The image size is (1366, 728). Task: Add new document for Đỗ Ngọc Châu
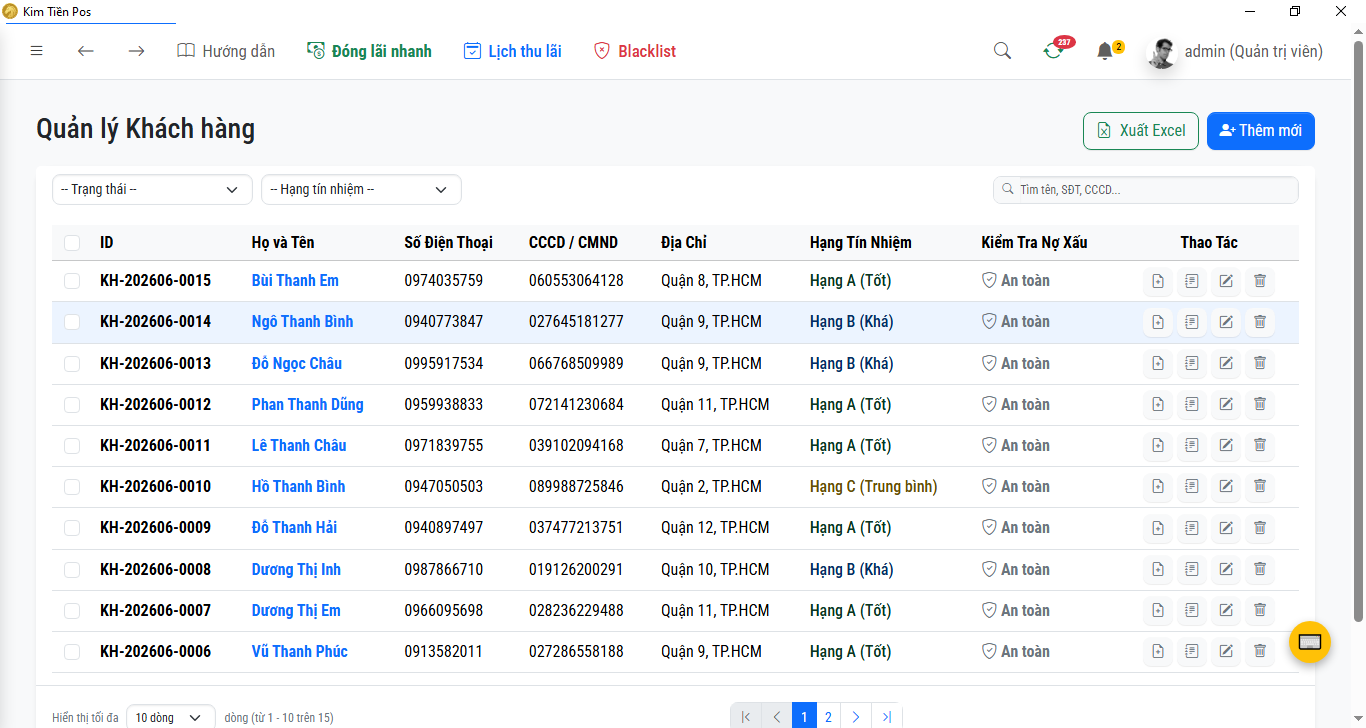[1158, 363]
